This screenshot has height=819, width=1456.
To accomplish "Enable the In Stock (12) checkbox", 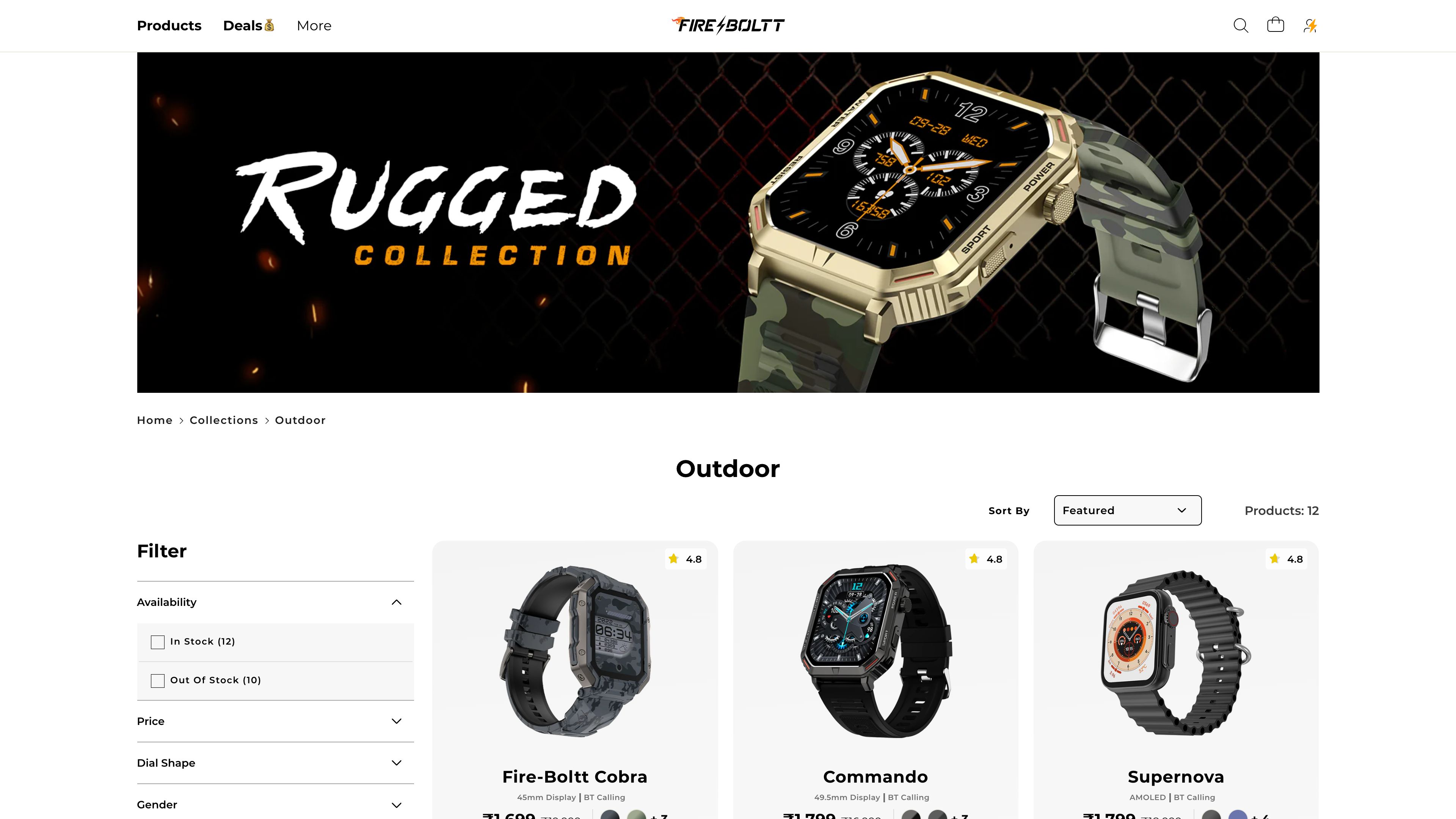I will coord(158,641).
